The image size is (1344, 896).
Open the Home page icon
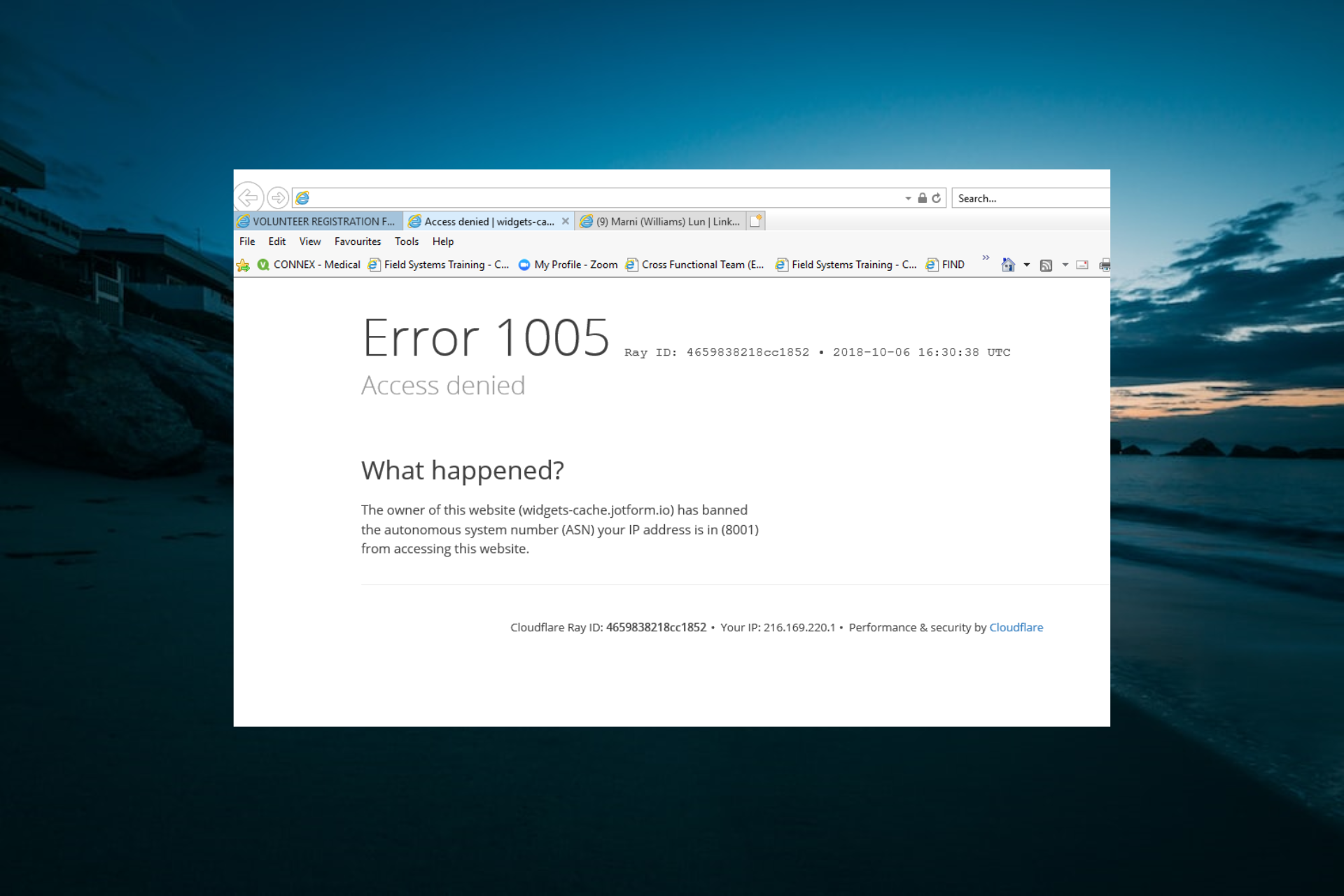[x=1008, y=265]
